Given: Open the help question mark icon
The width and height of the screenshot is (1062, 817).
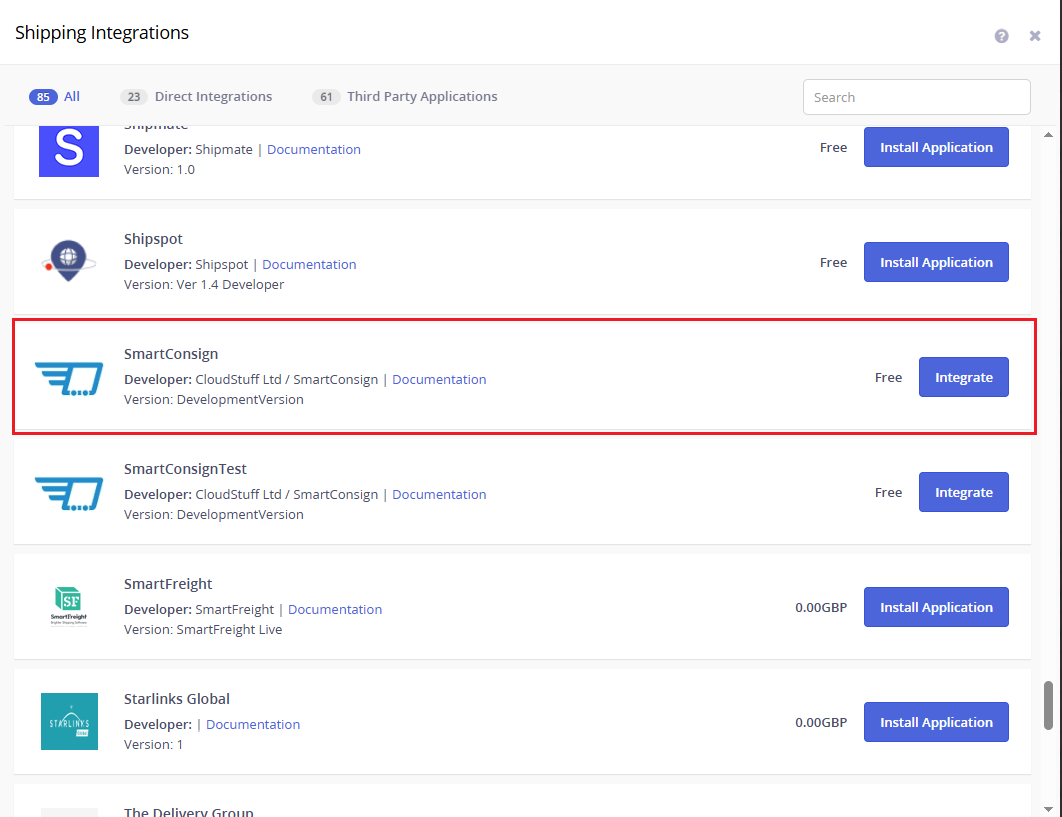Looking at the screenshot, I should (x=1001, y=36).
